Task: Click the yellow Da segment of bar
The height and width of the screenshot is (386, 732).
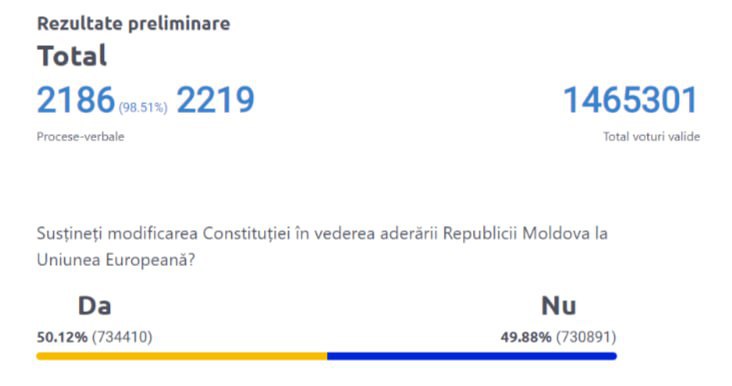Action: pos(182,356)
